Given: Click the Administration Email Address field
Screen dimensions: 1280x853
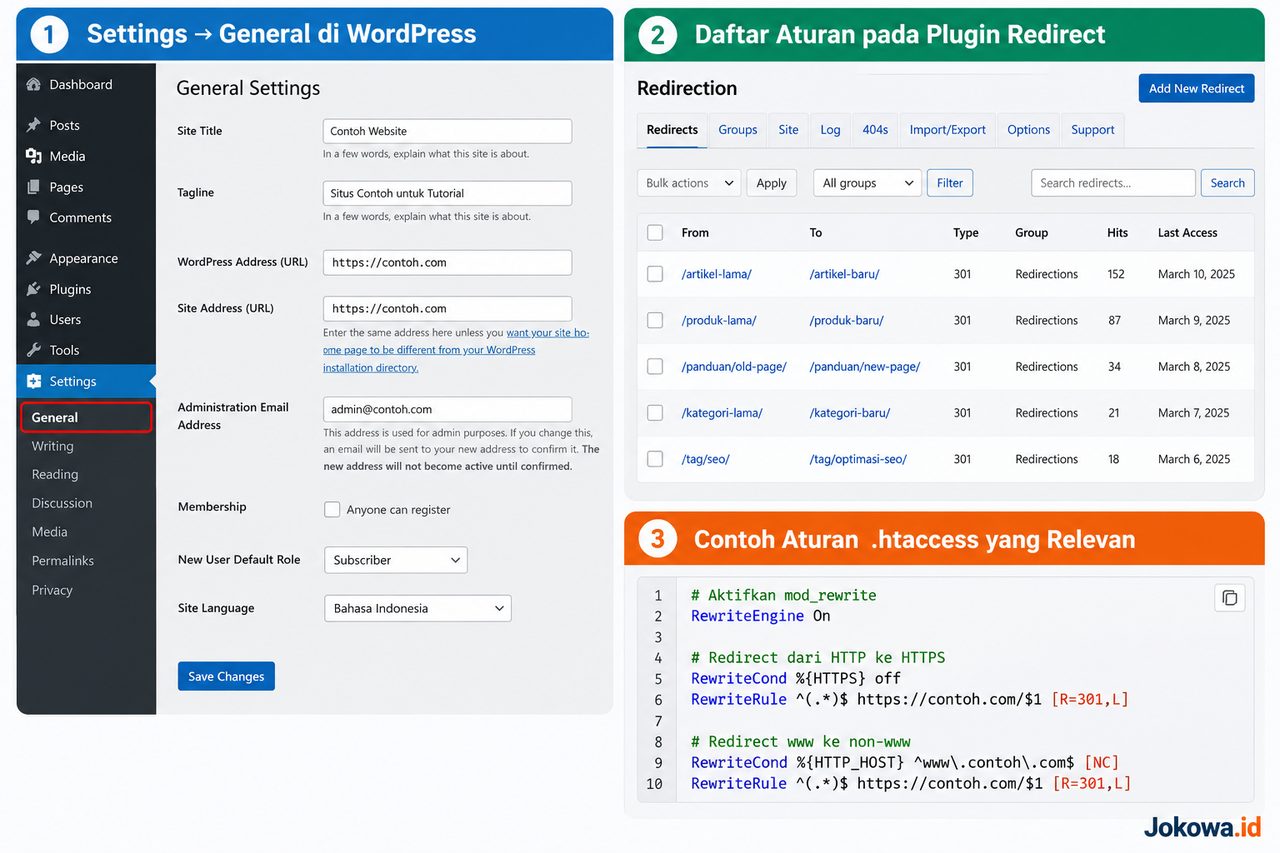Looking at the screenshot, I should click(447, 409).
